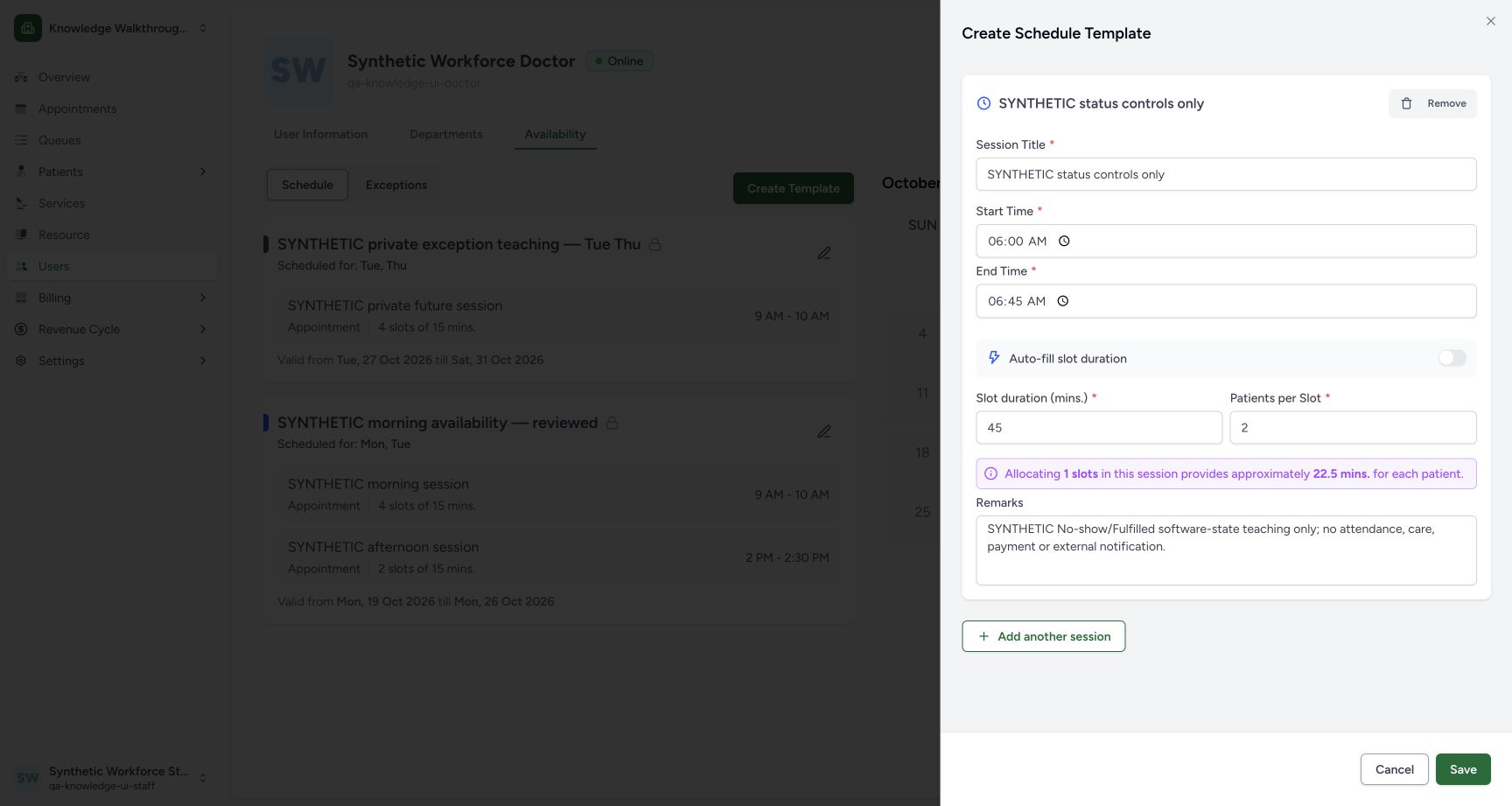Click the Slot duration input field

[1099, 428]
